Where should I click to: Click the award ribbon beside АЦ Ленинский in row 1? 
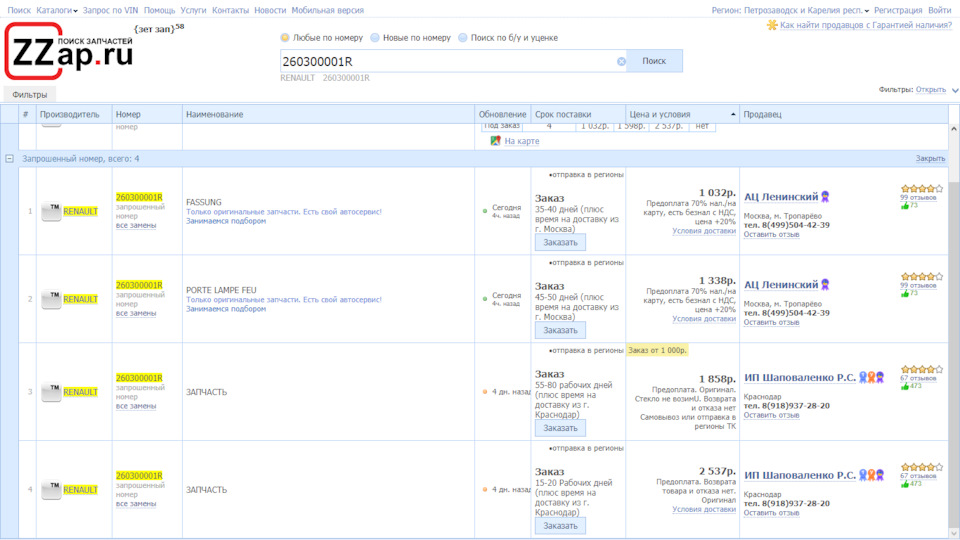(825, 197)
